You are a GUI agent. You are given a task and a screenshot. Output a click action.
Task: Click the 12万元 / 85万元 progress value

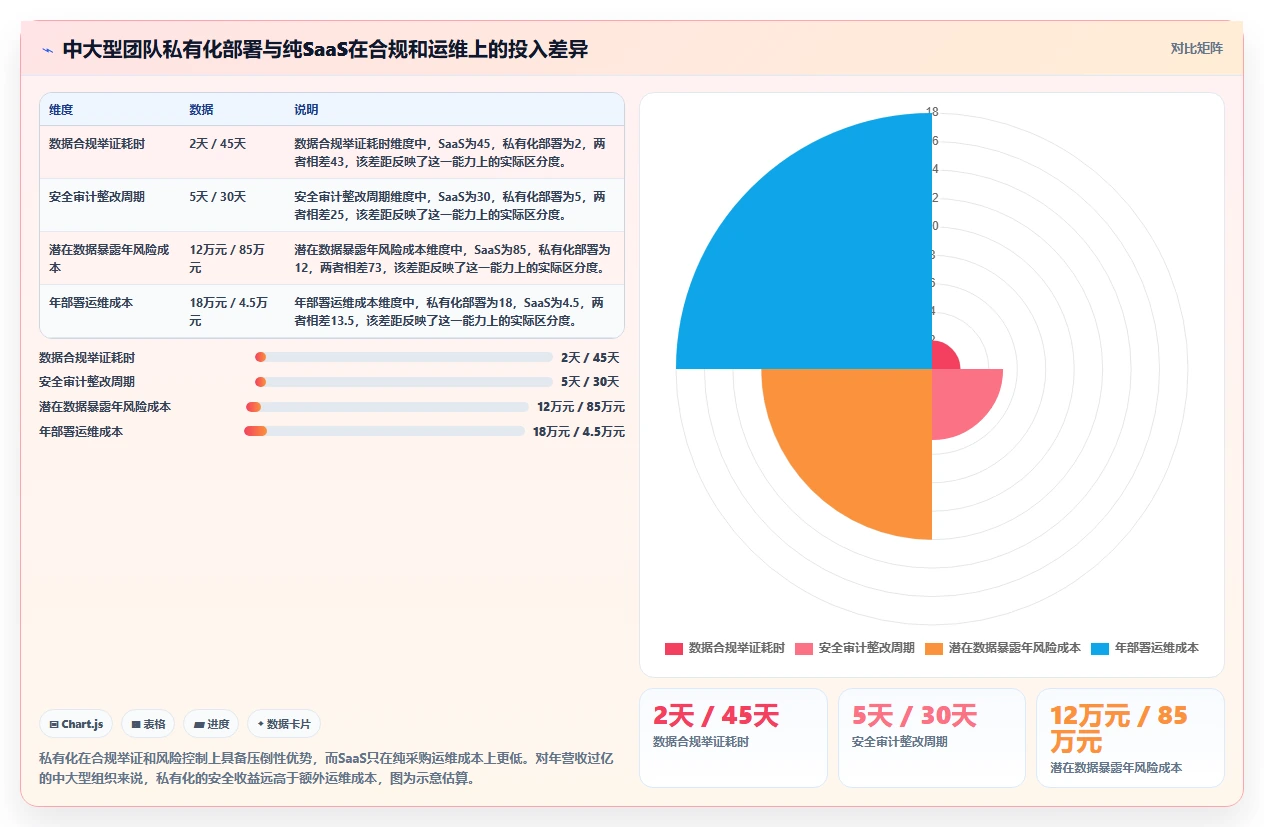(580, 407)
